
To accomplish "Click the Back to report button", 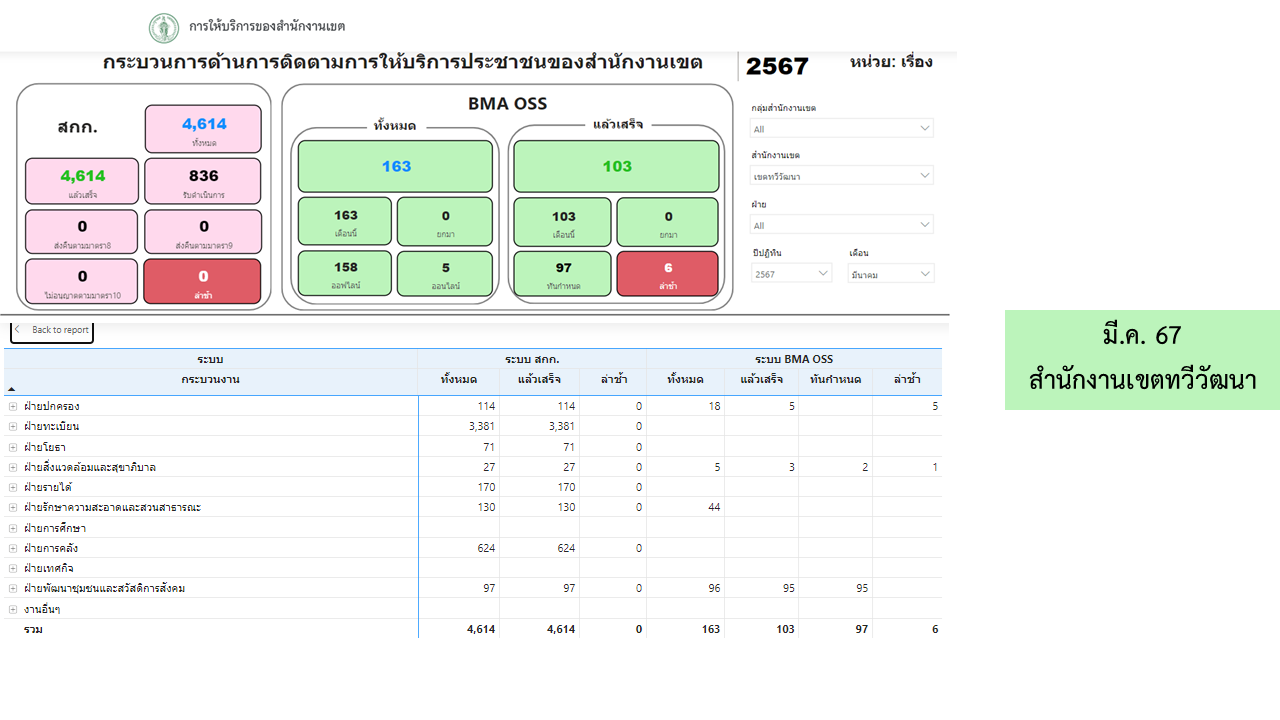I will (53, 330).
